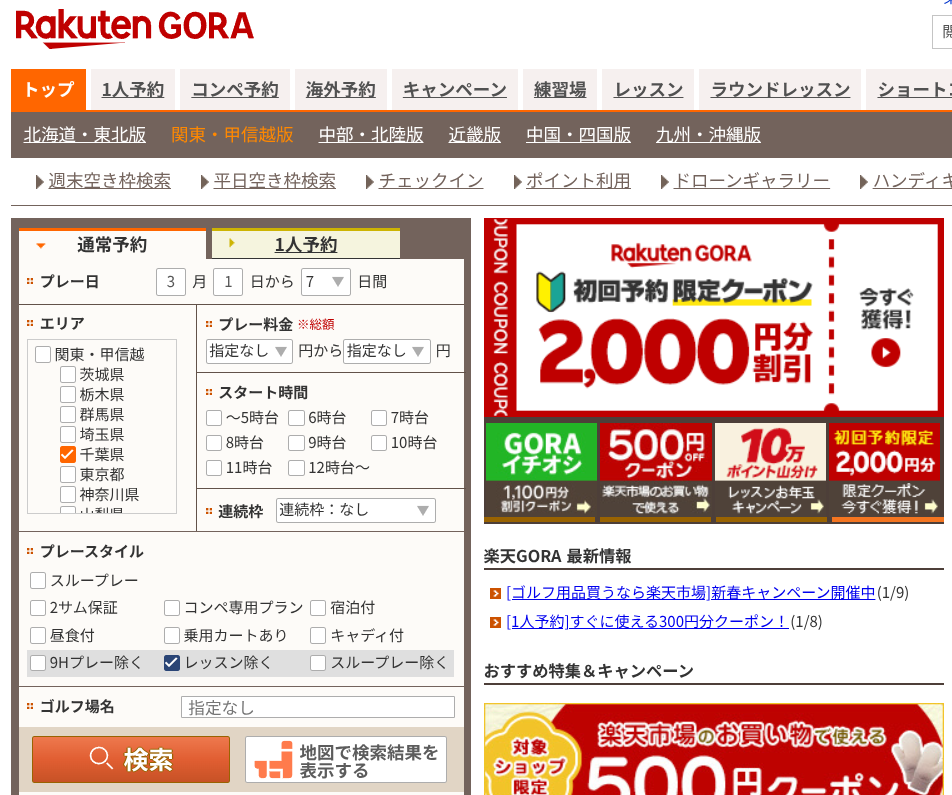The image size is (952, 795).
Task: Select the 近畿版 region link
Action: 475,134
